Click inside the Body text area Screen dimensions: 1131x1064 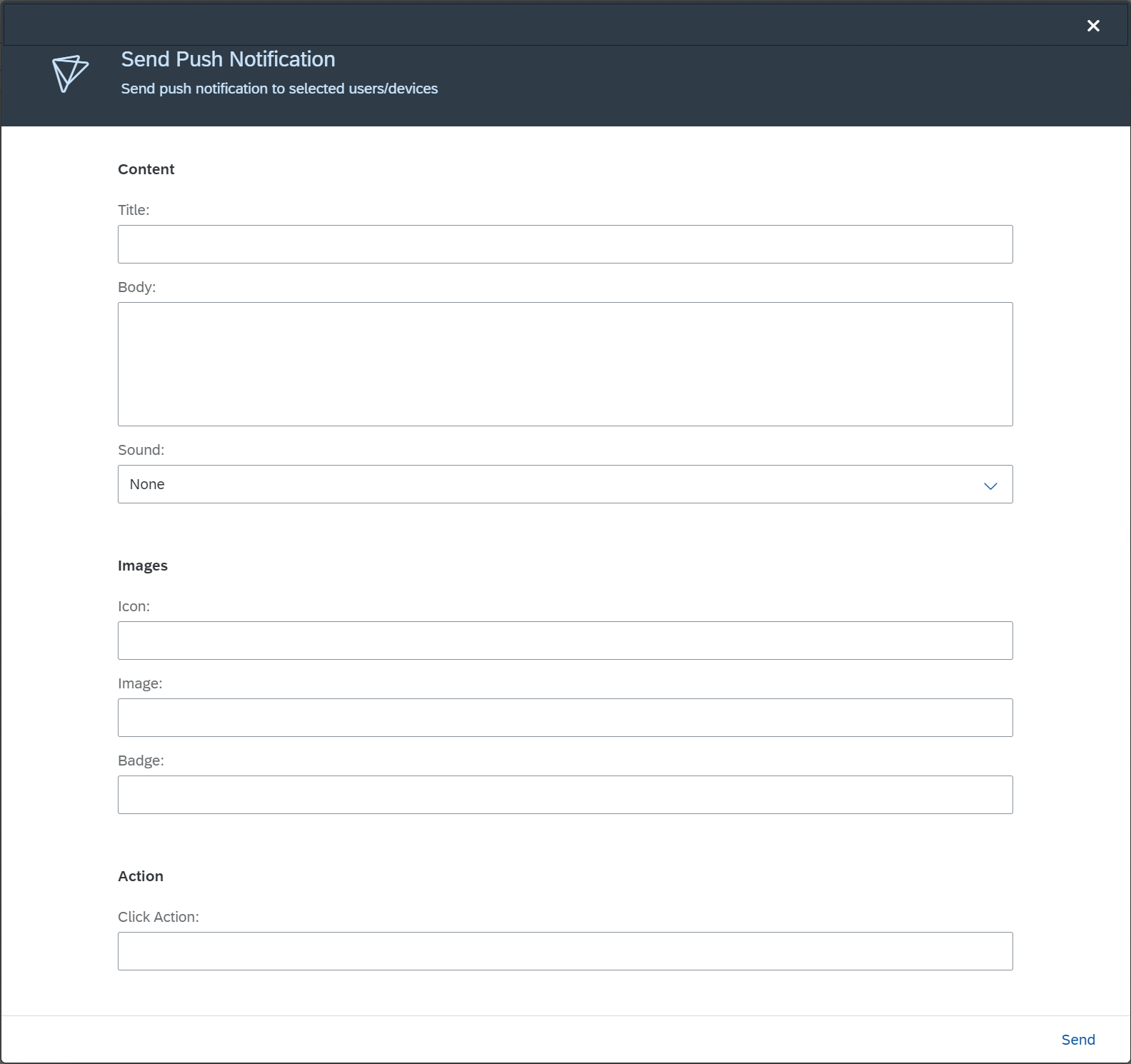[x=565, y=364]
